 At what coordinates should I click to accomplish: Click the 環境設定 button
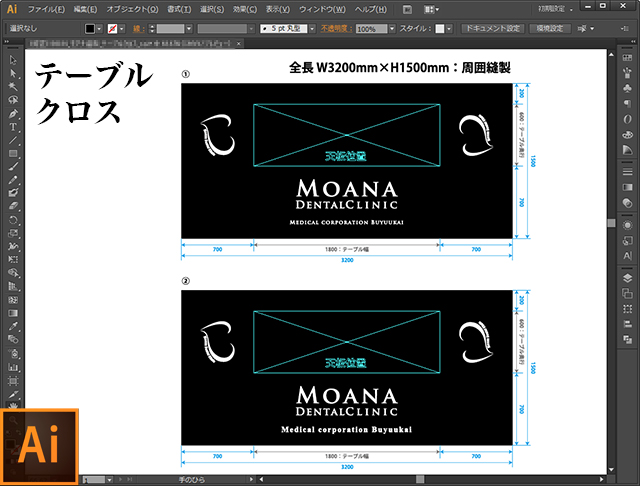click(550, 29)
